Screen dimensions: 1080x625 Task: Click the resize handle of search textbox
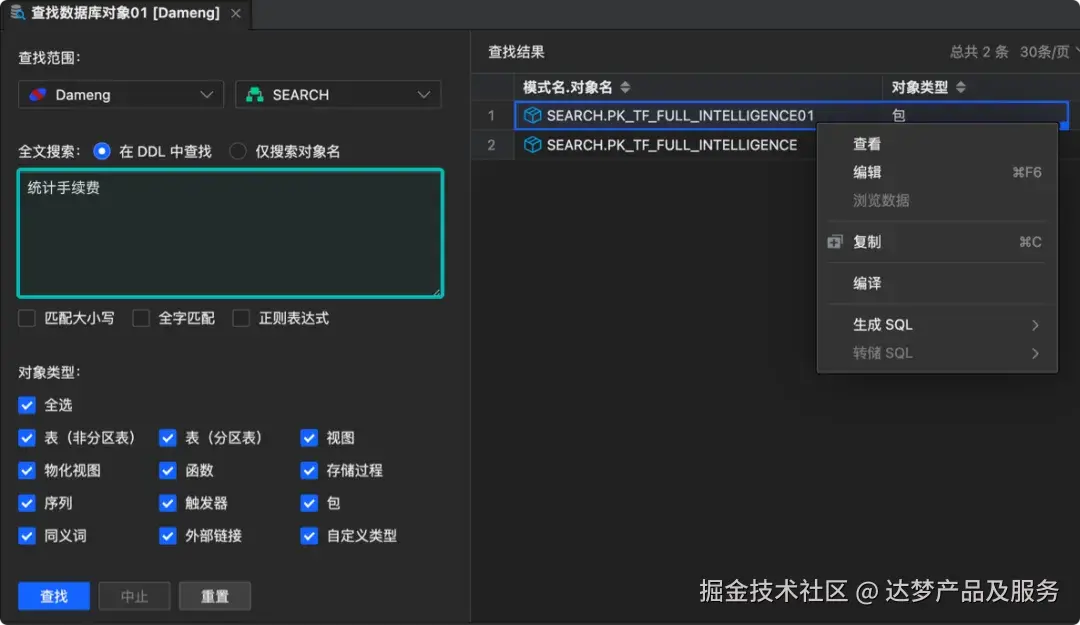437,292
